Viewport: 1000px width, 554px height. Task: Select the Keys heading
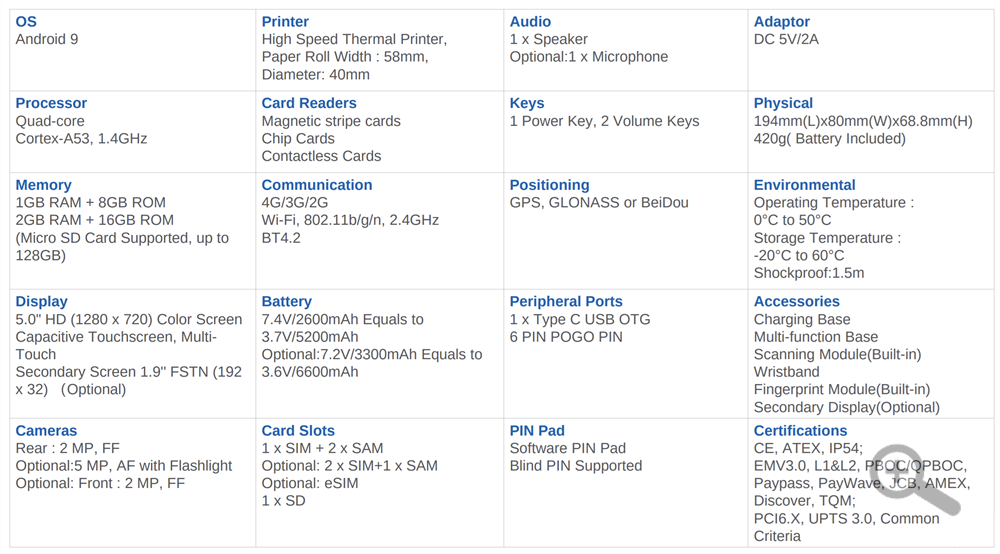(x=527, y=103)
